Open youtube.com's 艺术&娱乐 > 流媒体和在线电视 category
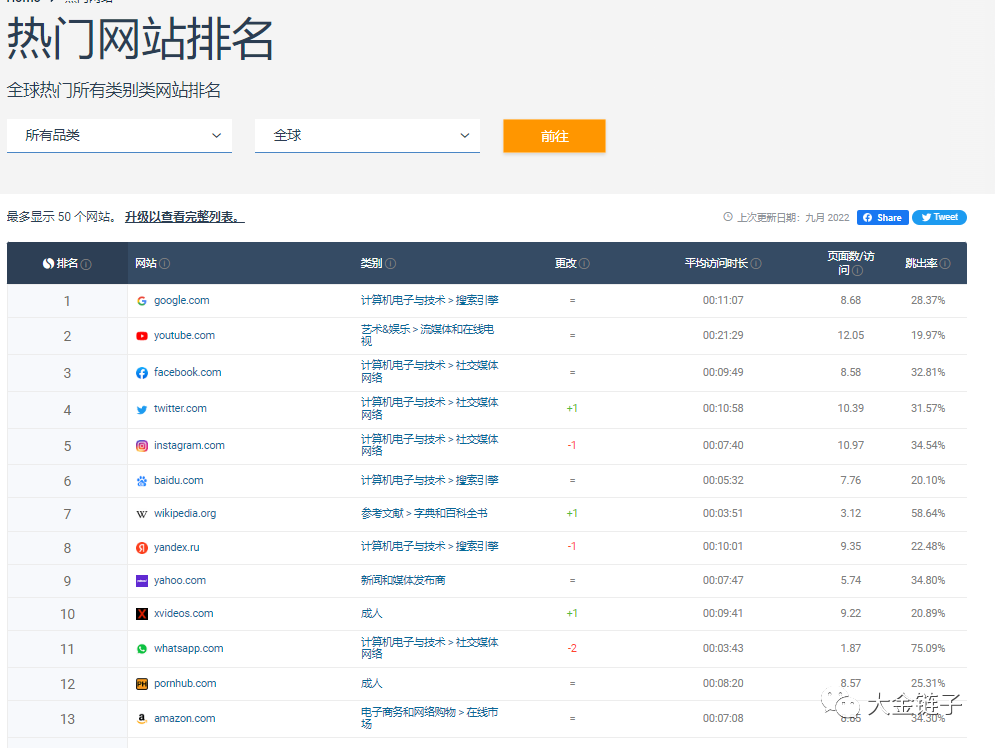 pyautogui.click(x=427, y=335)
